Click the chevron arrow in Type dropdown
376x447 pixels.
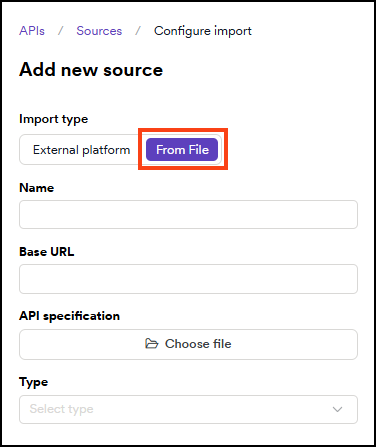point(337,409)
